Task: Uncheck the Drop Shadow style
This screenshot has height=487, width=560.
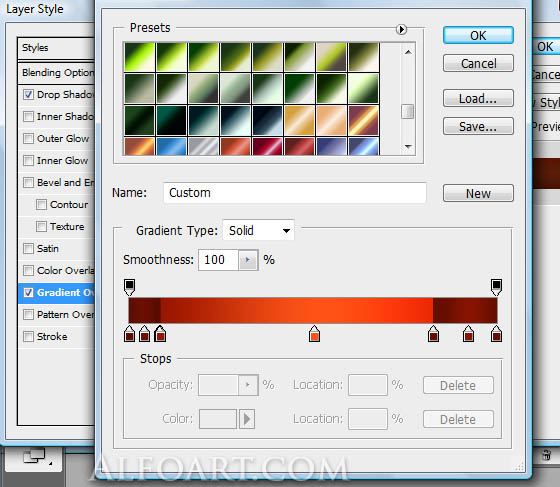Action: point(28,95)
